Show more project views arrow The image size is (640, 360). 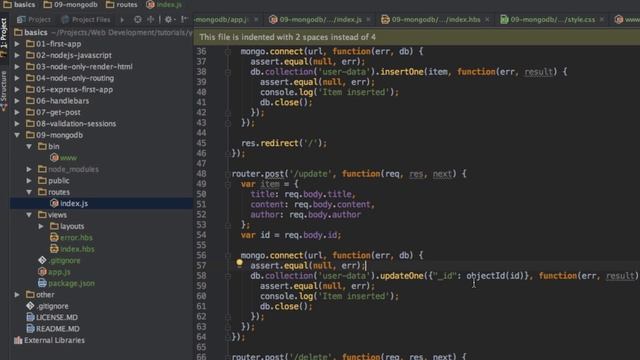point(122,19)
